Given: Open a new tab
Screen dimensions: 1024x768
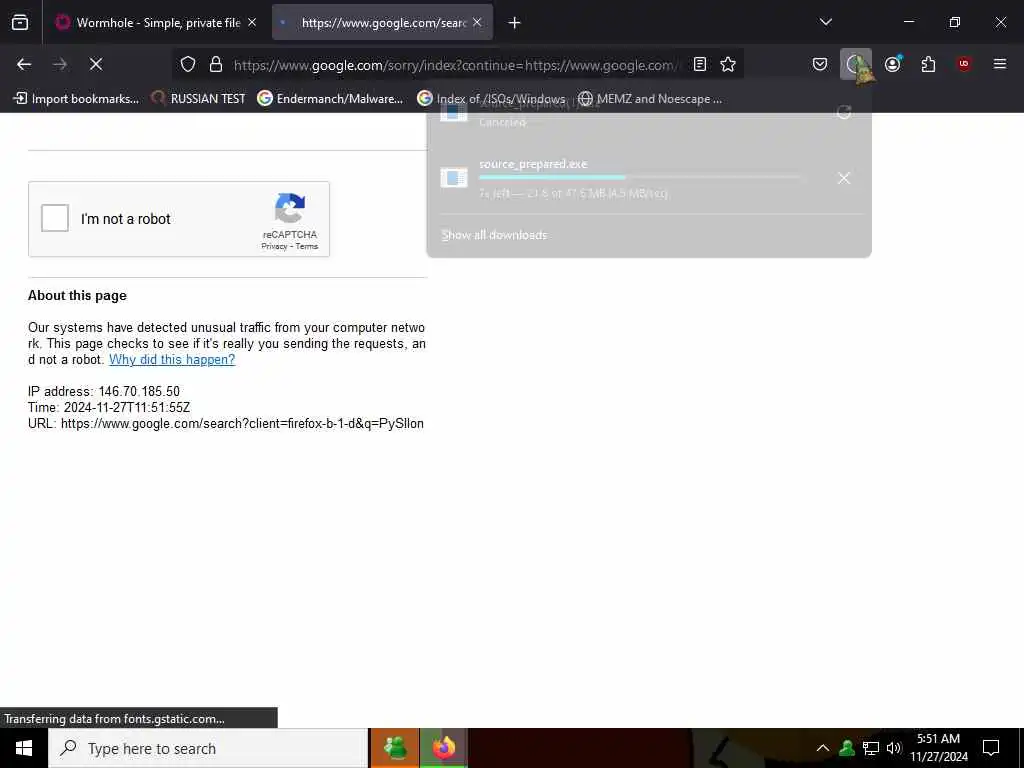Looking at the screenshot, I should pyautogui.click(x=515, y=23).
